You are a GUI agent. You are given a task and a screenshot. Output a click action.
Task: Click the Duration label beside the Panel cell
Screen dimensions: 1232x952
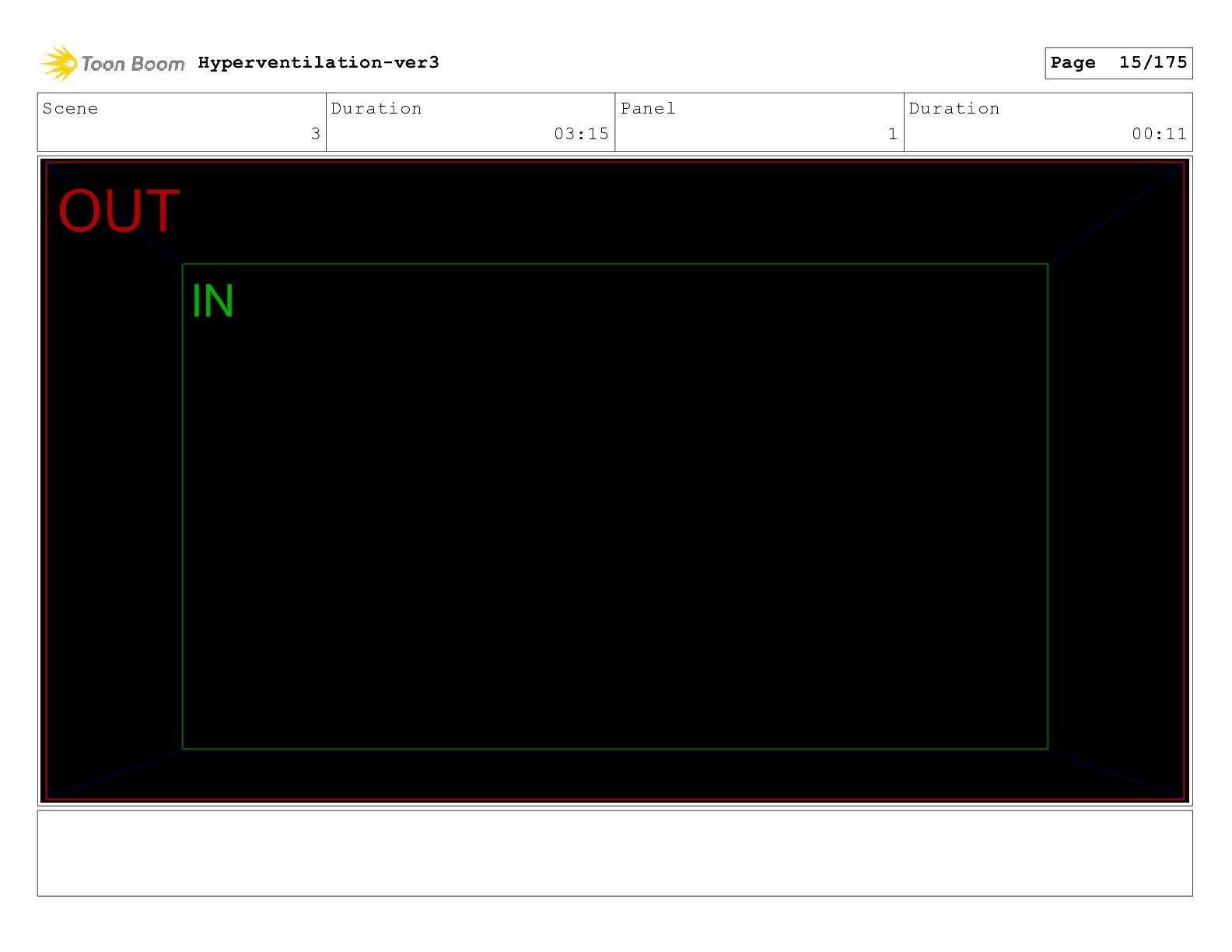click(x=954, y=108)
